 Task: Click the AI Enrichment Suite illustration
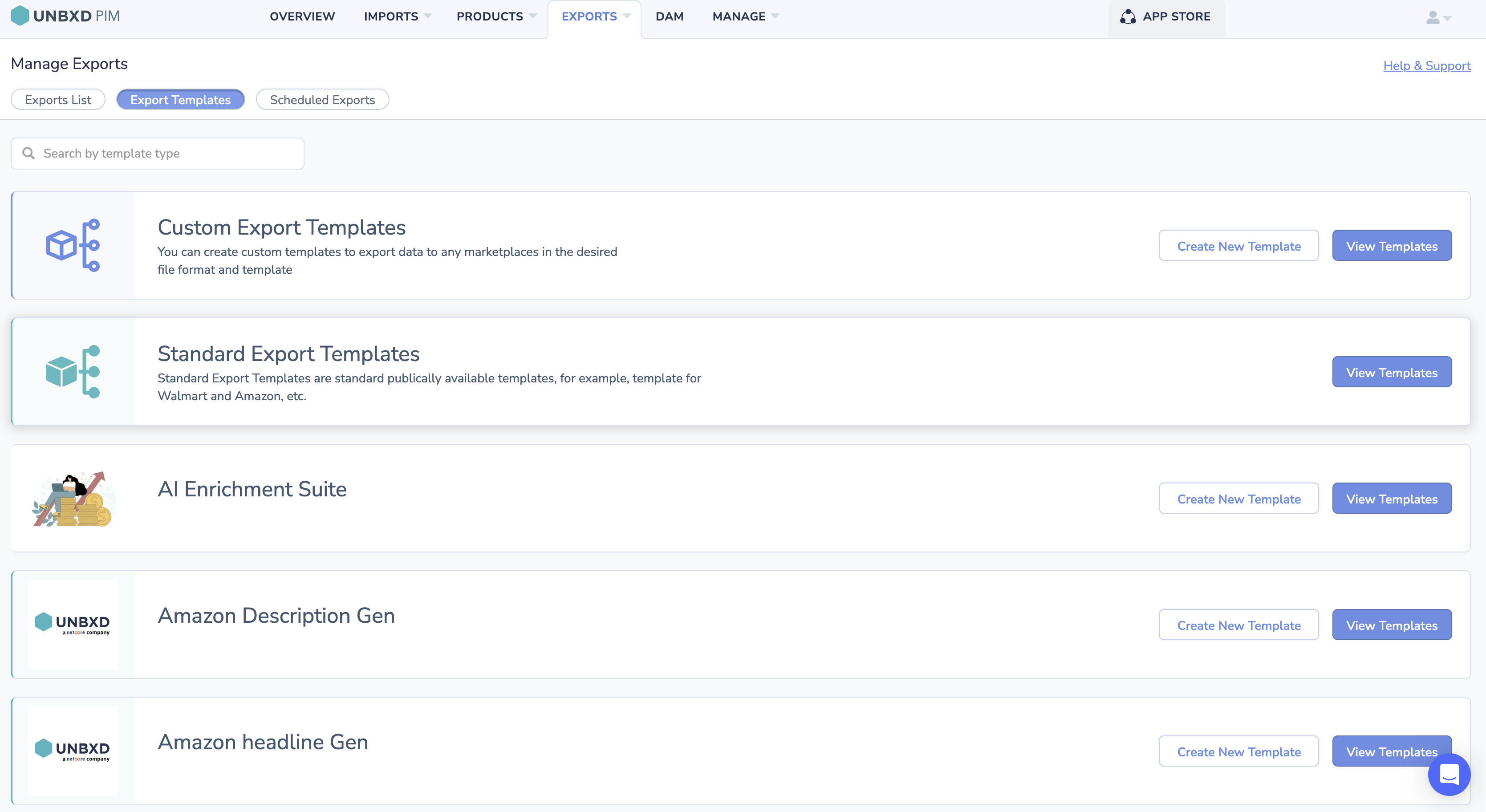[x=73, y=498]
